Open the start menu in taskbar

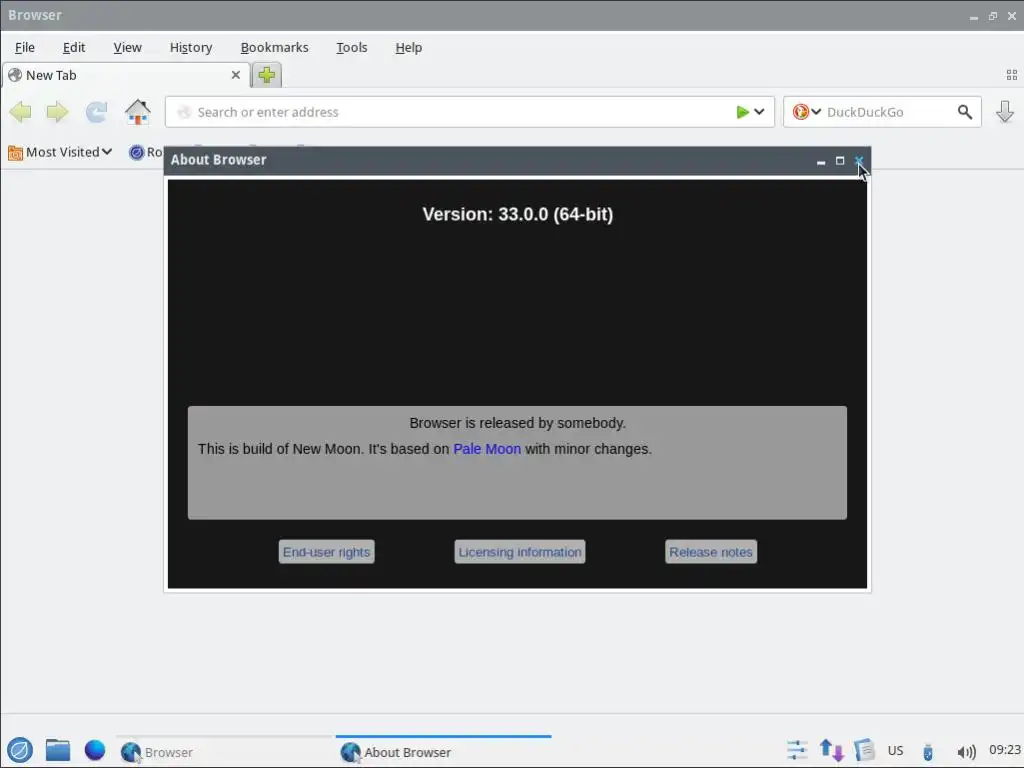[20, 750]
